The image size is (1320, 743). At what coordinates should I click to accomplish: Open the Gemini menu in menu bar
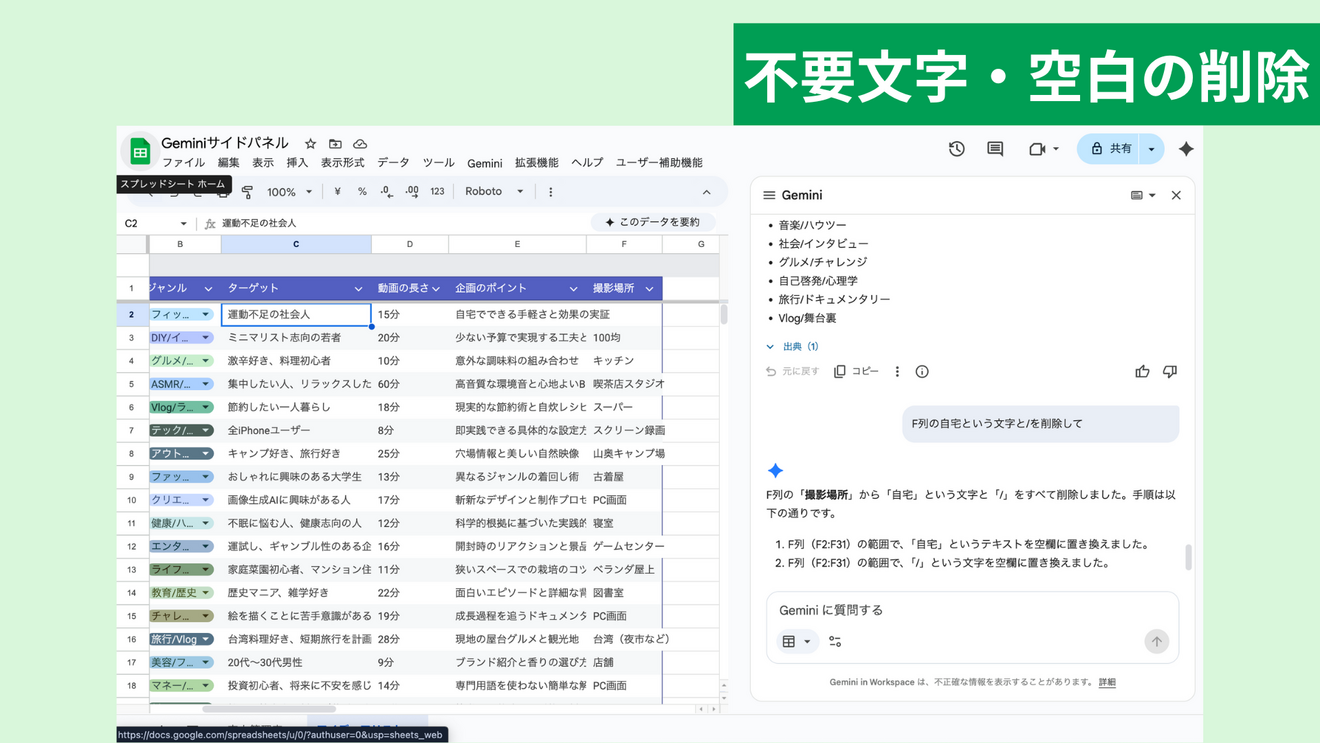[x=484, y=163]
